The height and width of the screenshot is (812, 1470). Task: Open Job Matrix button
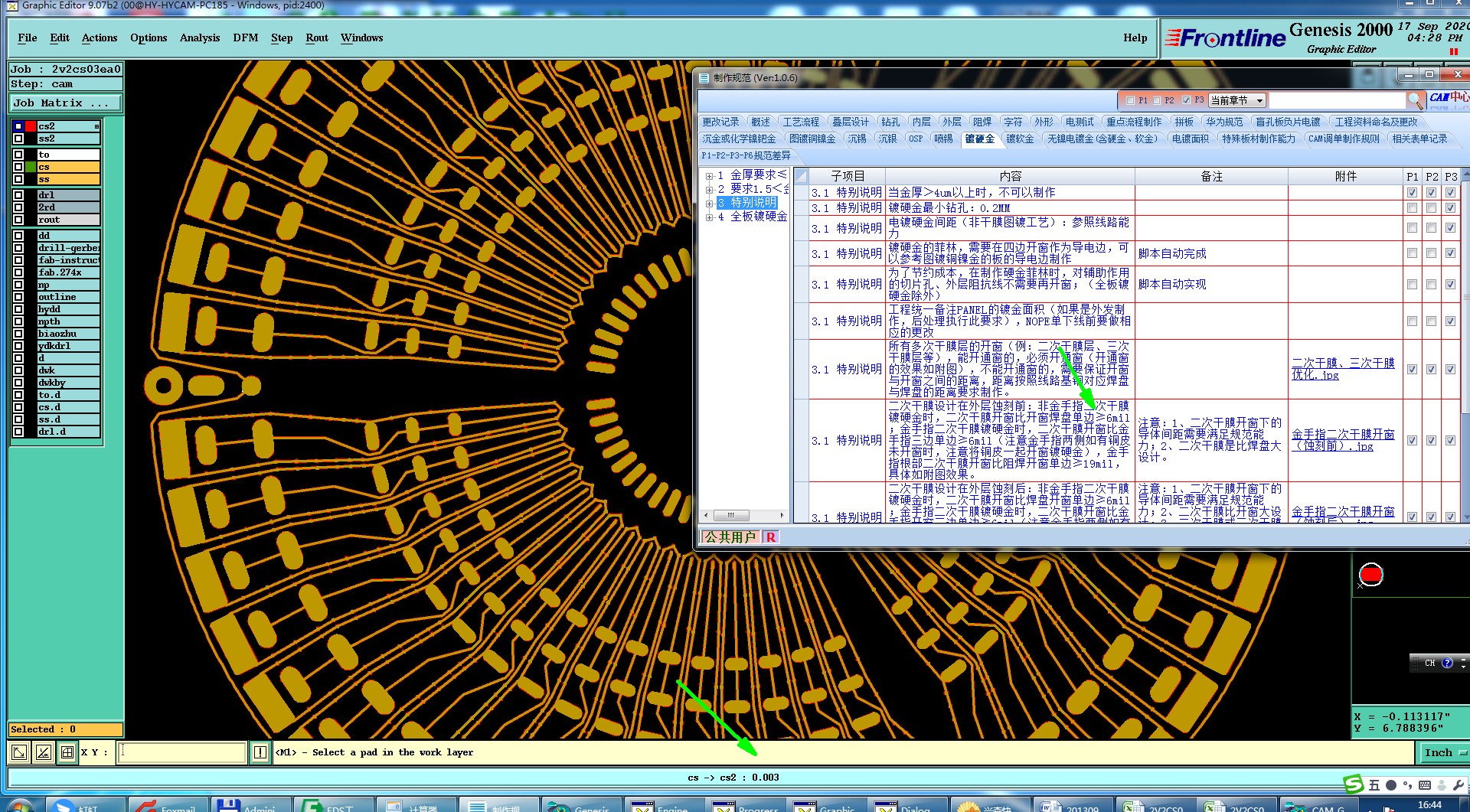65,103
